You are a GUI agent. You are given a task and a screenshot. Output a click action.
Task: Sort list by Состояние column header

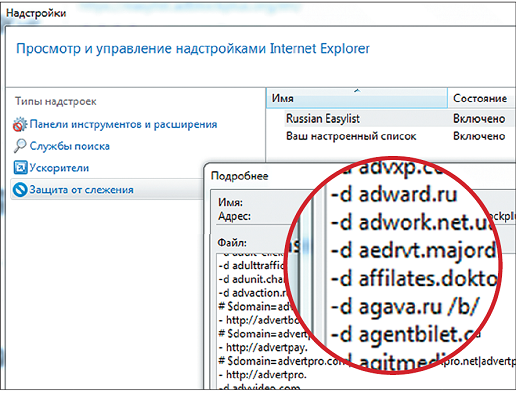pyautogui.click(x=482, y=98)
